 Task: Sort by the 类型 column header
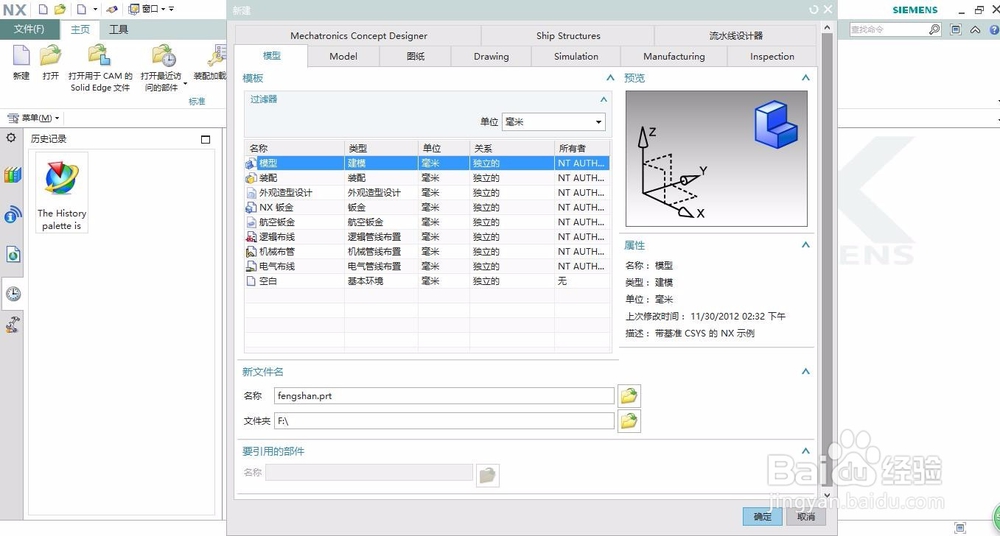pos(381,148)
